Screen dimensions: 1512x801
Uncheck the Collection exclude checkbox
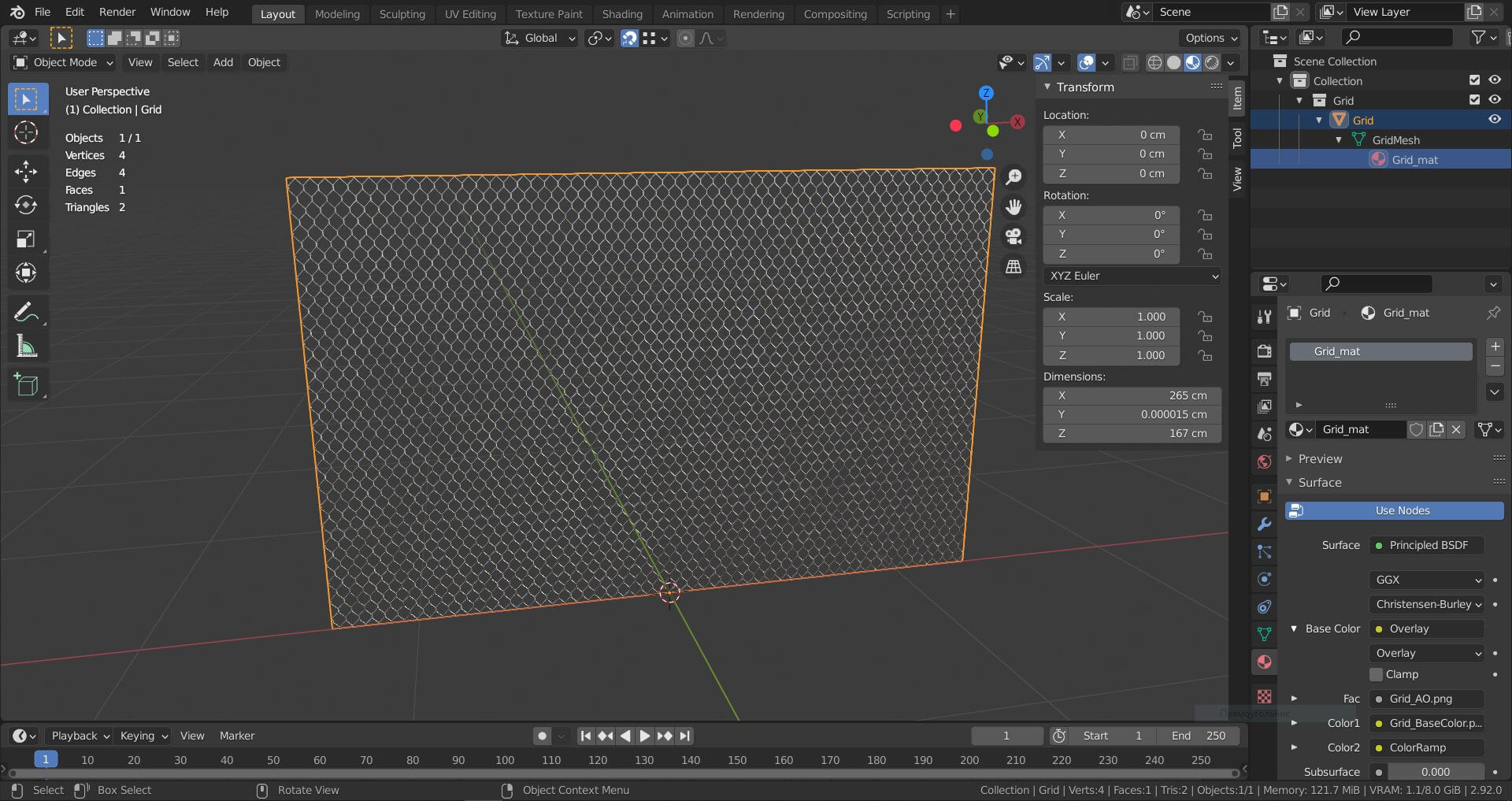click(x=1474, y=80)
